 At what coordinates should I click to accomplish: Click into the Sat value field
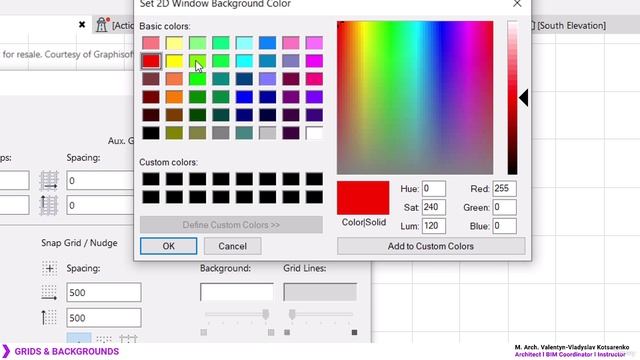tap(433, 207)
